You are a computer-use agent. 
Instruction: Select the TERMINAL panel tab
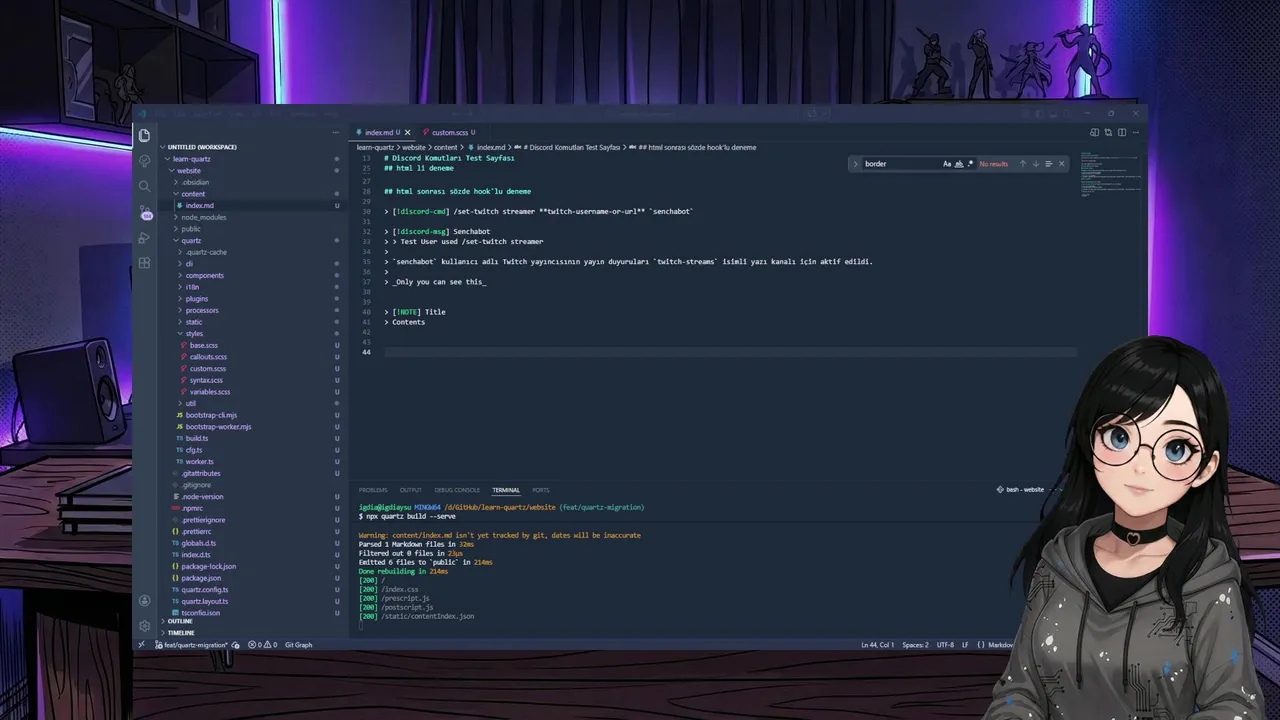click(x=506, y=490)
